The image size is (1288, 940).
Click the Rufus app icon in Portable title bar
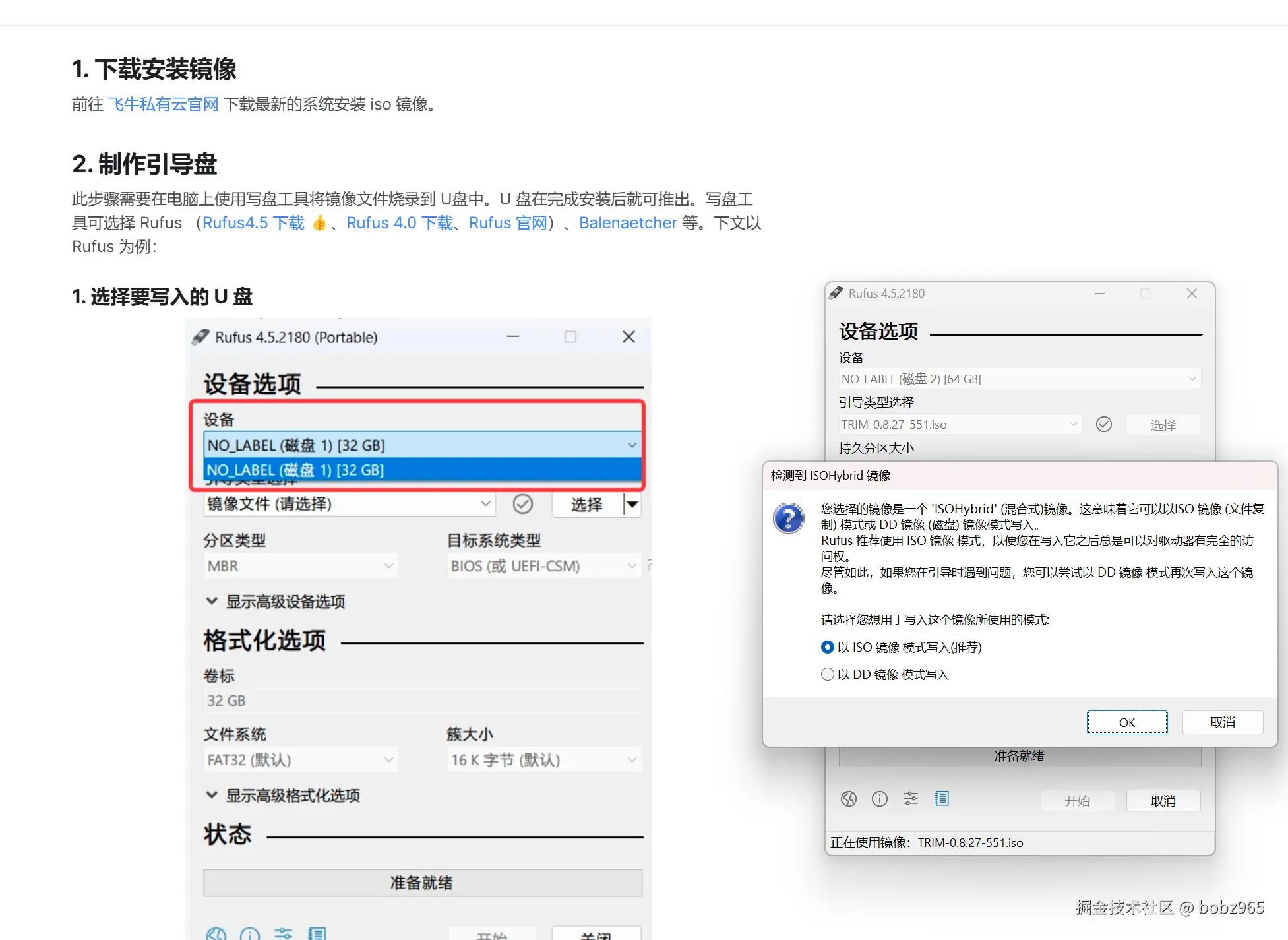(x=200, y=337)
